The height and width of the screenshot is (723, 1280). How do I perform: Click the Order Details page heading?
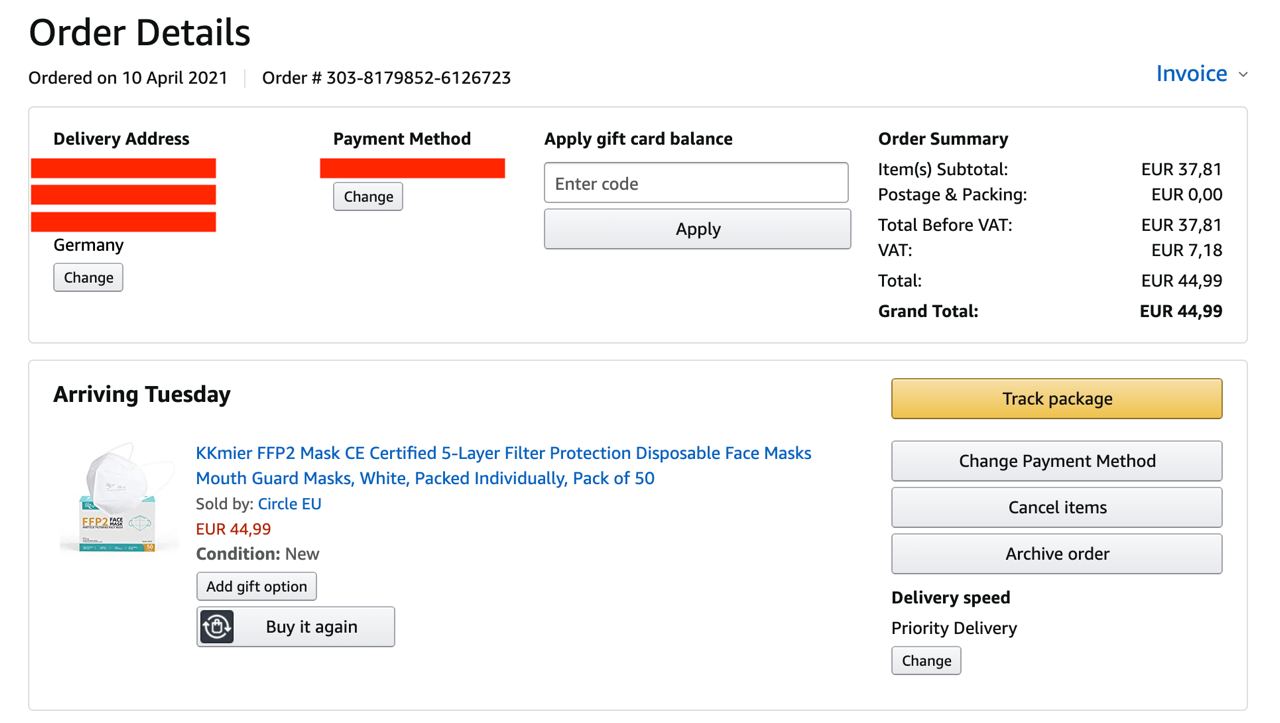[140, 33]
